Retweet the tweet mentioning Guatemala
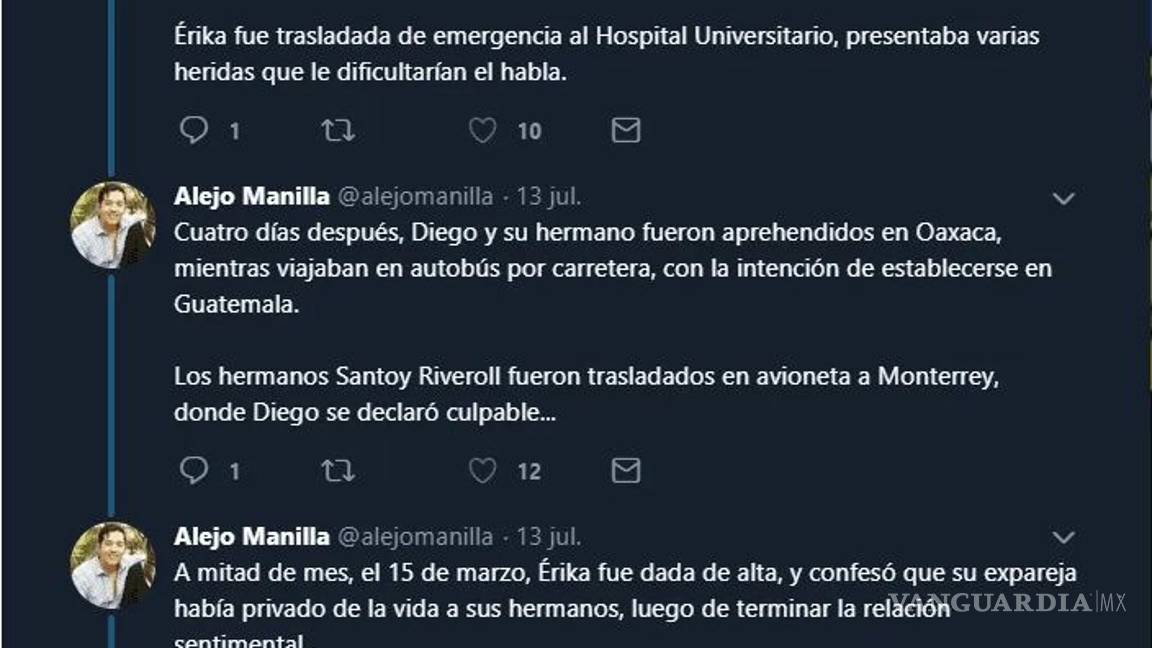The image size is (1152, 648). (x=338, y=471)
